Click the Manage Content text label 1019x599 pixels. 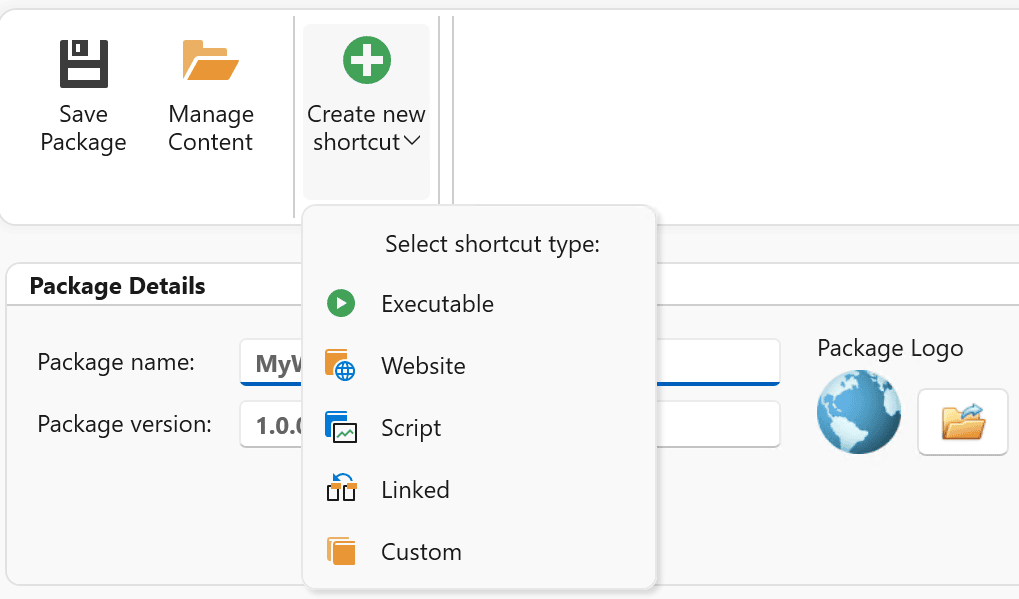[210, 128]
